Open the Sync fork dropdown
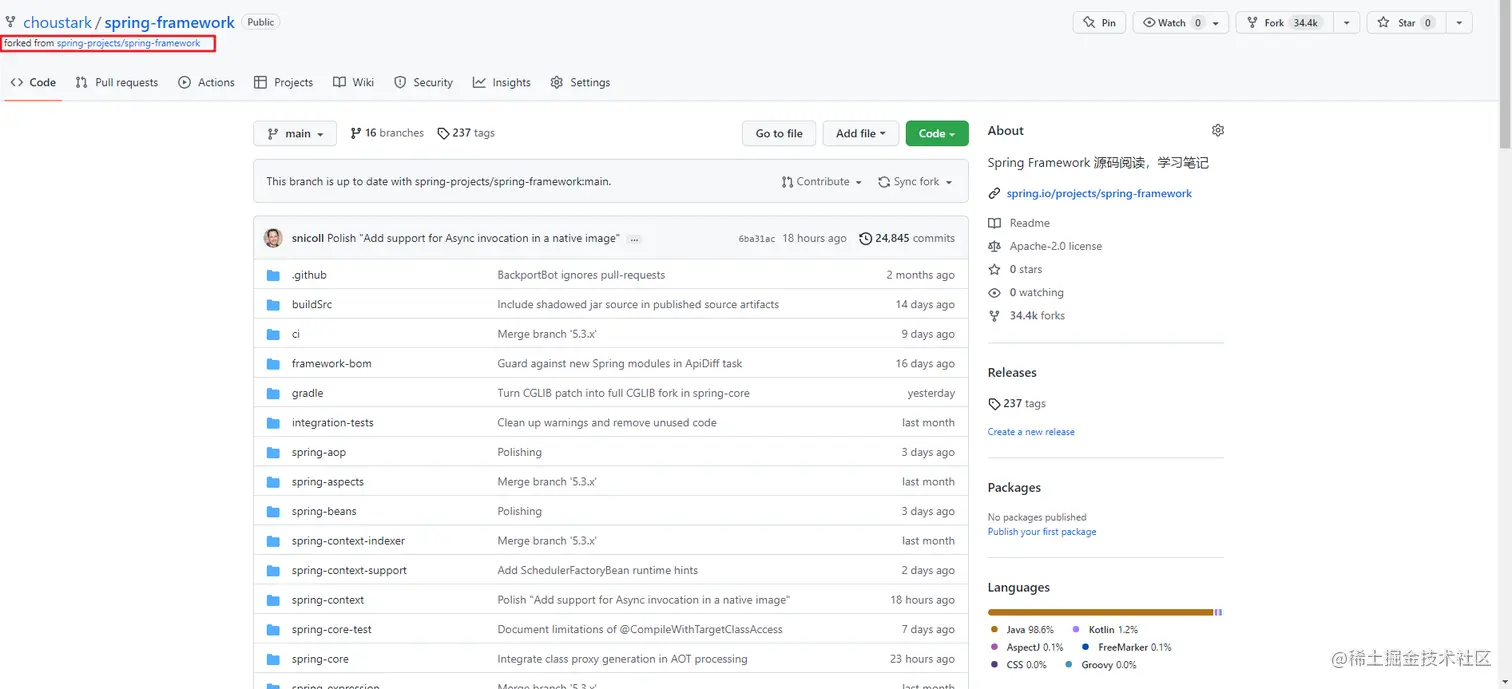The width and height of the screenshot is (1512, 689). (915, 182)
